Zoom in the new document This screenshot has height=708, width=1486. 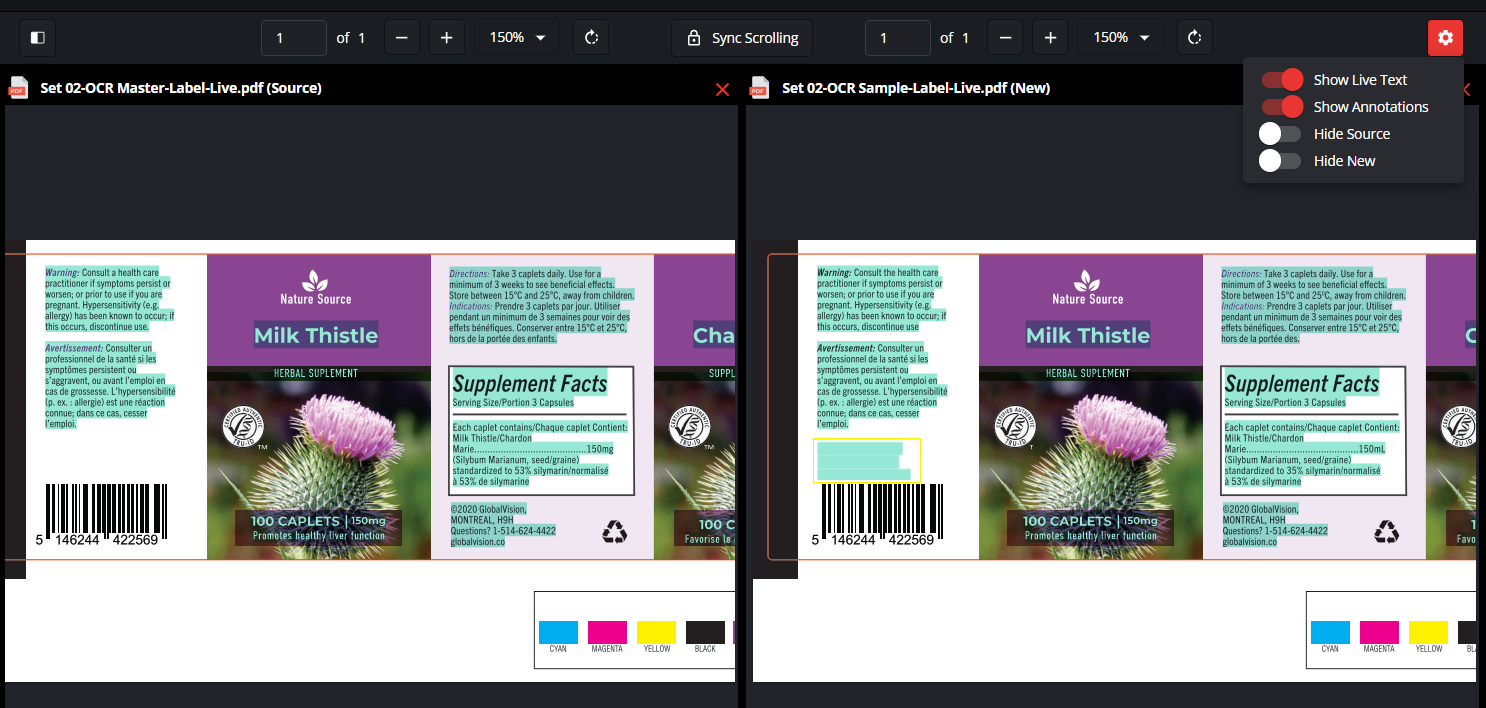(1050, 38)
